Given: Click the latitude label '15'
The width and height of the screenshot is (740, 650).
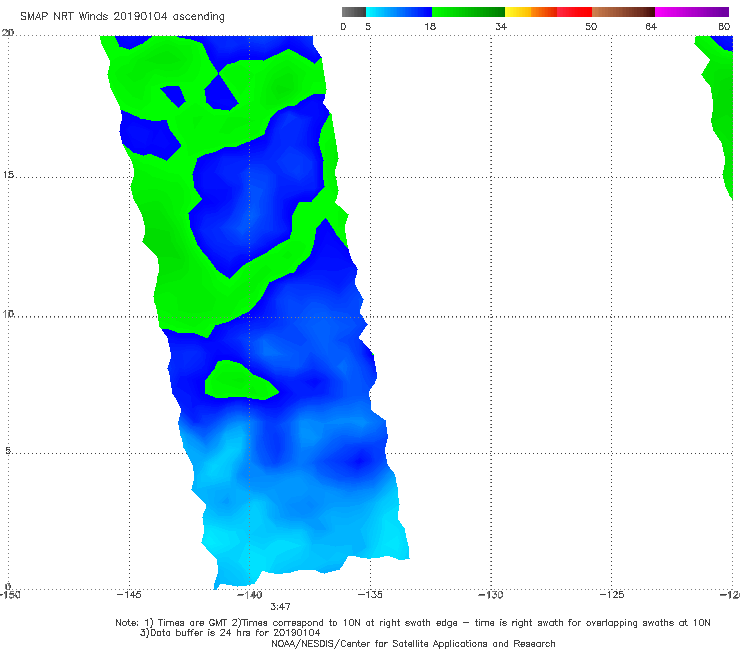Looking at the screenshot, I should click(x=8, y=175).
